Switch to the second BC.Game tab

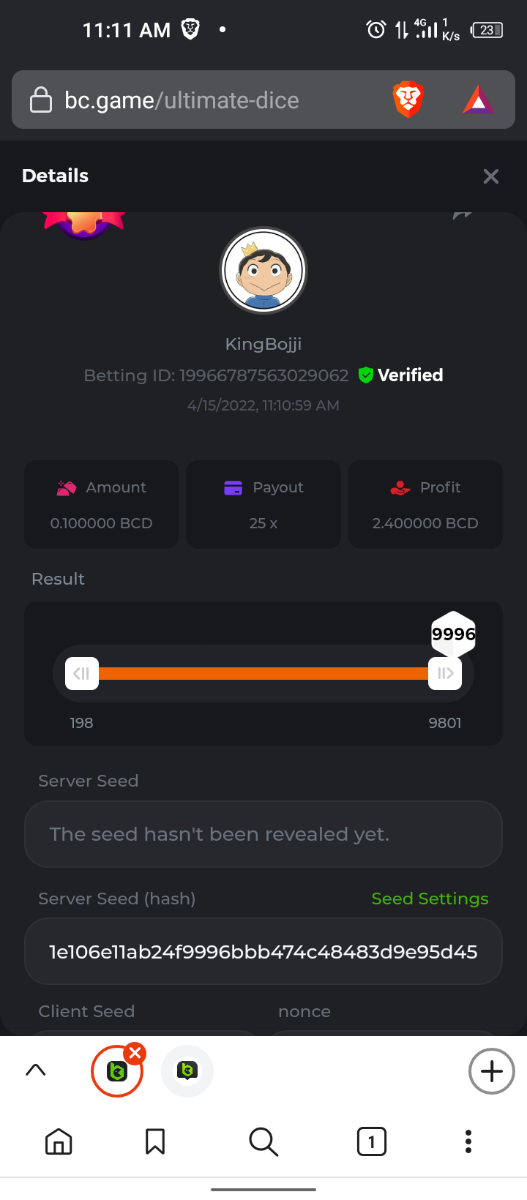[187, 1071]
